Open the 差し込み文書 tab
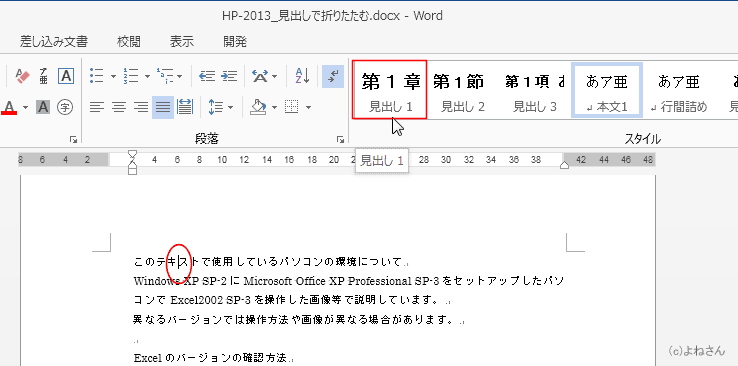Image resolution: width=738 pixels, height=366 pixels. pyautogui.click(x=54, y=42)
